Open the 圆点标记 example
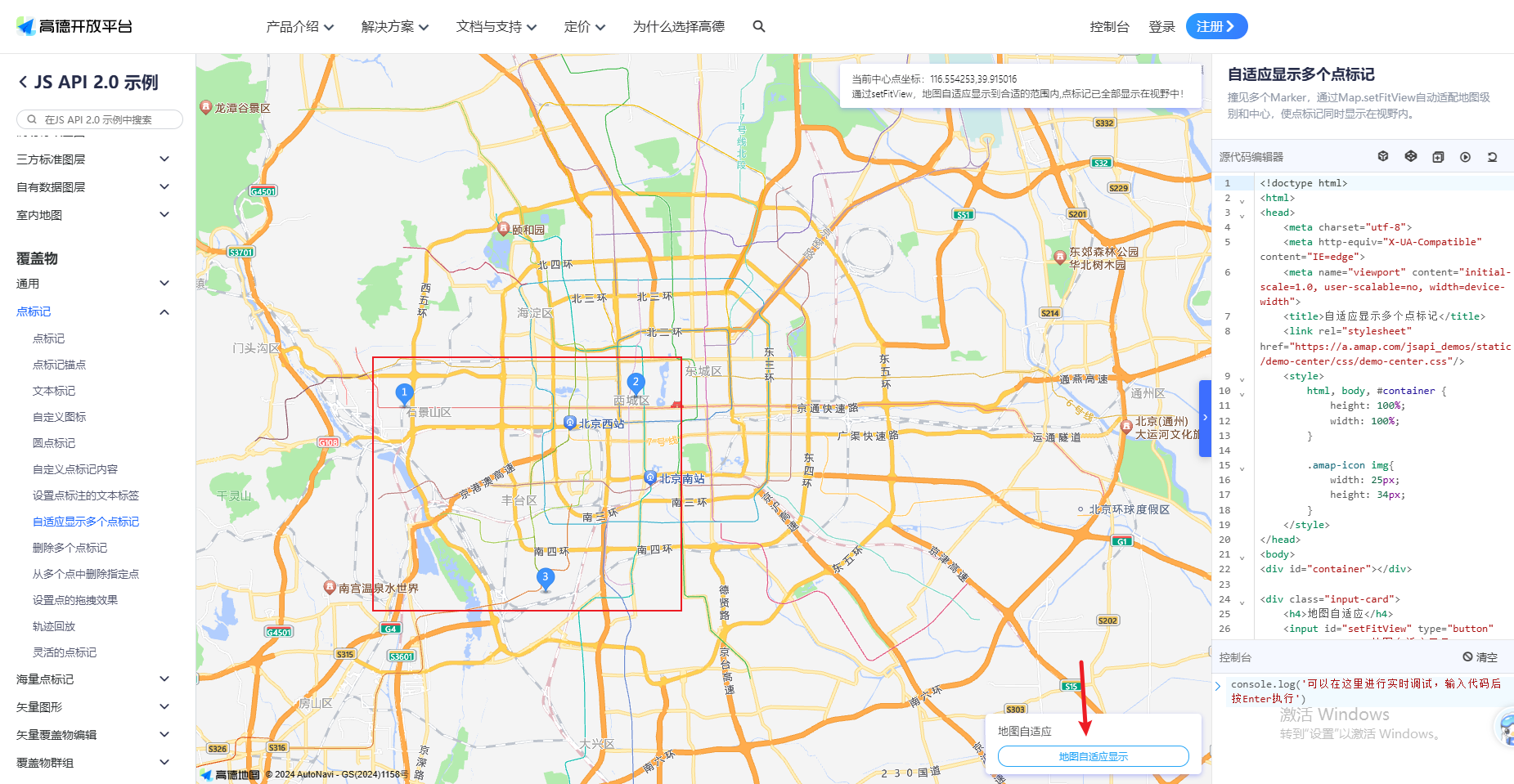The height and width of the screenshot is (784, 1514). coord(54,443)
